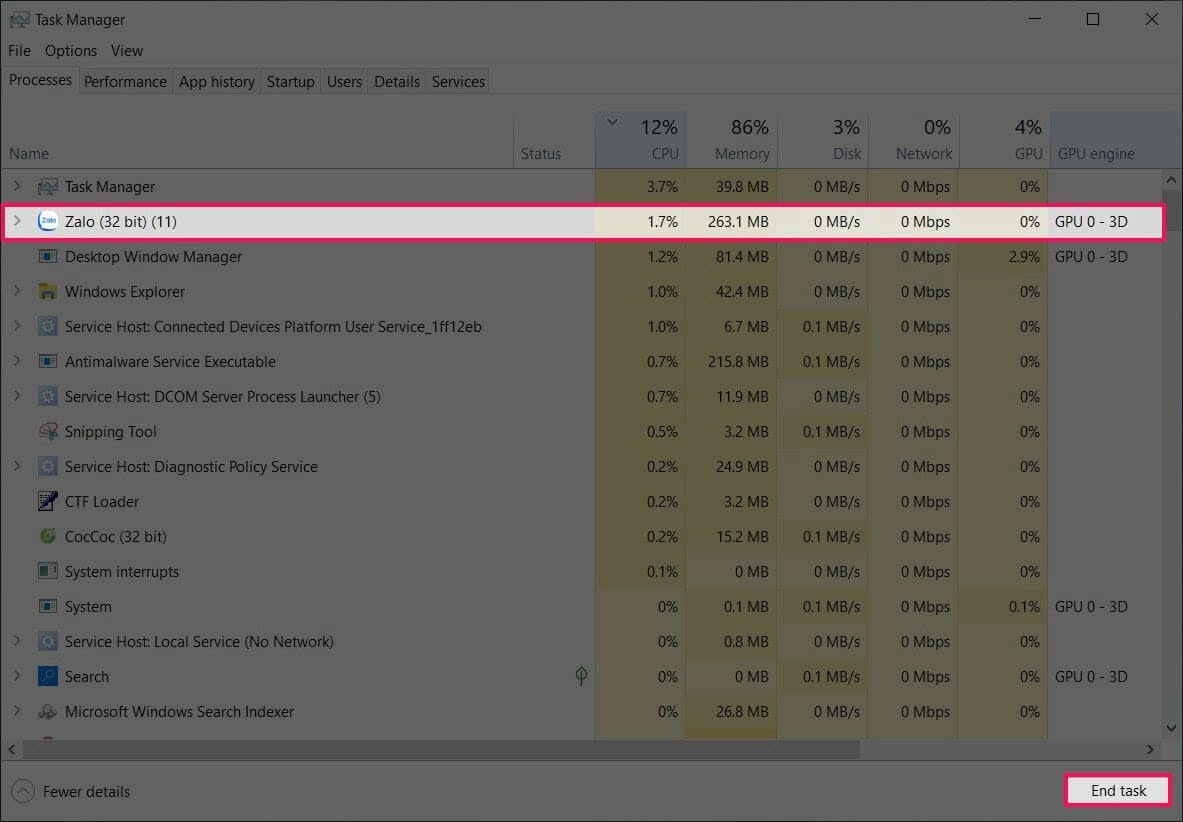Viewport: 1183px width, 822px height.
Task: Open the Options menu
Action: coord(71,51)
